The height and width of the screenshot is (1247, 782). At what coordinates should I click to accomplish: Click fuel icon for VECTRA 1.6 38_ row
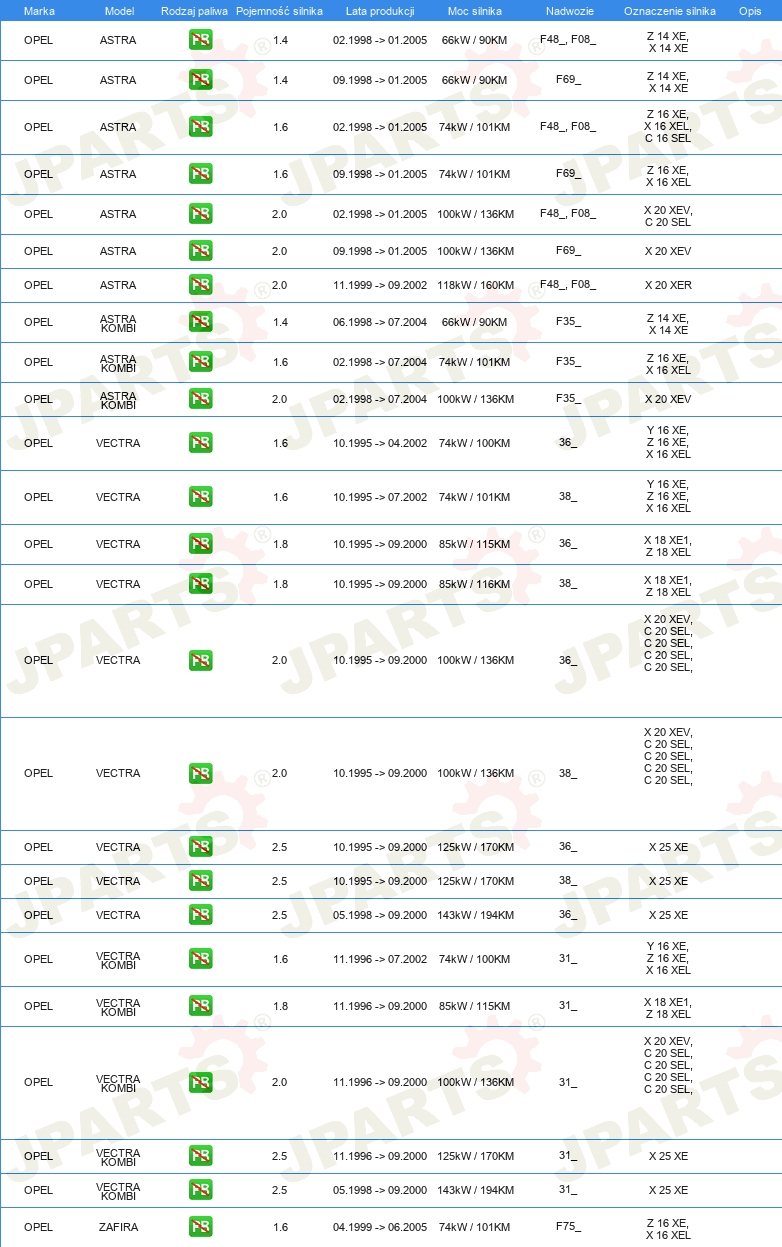point(200,497)
